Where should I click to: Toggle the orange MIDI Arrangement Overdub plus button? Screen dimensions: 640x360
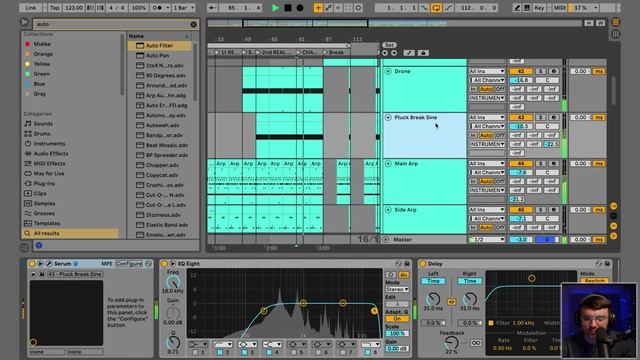(x=318, y=8)
